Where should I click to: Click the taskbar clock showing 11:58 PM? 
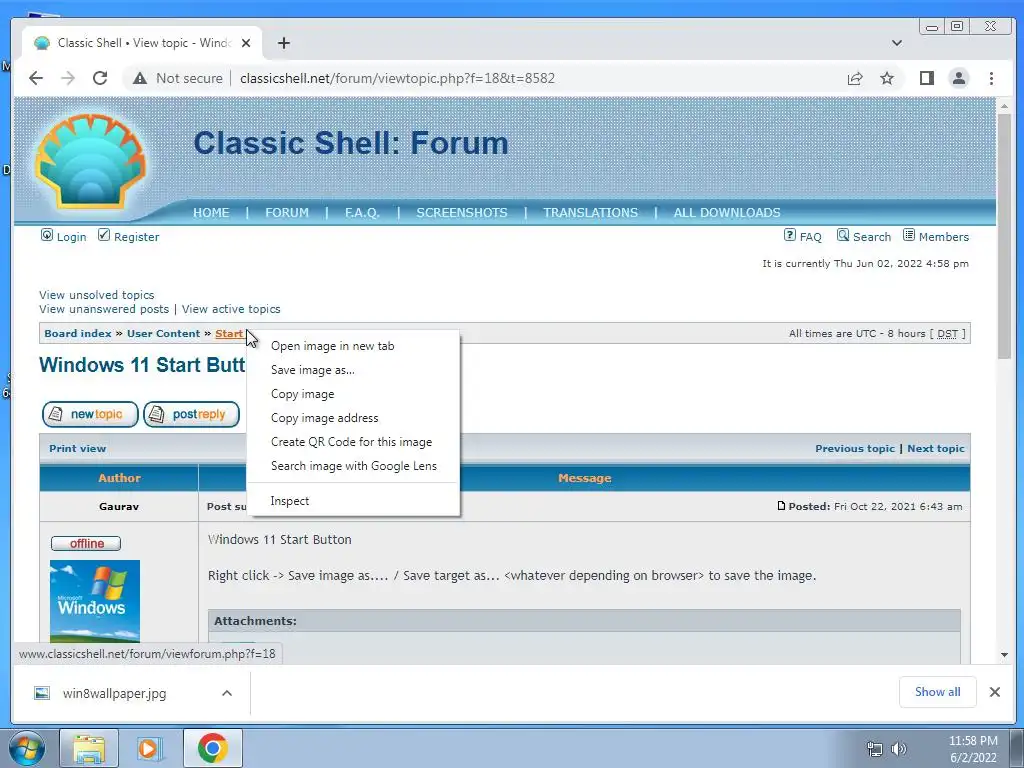point(973,749)
